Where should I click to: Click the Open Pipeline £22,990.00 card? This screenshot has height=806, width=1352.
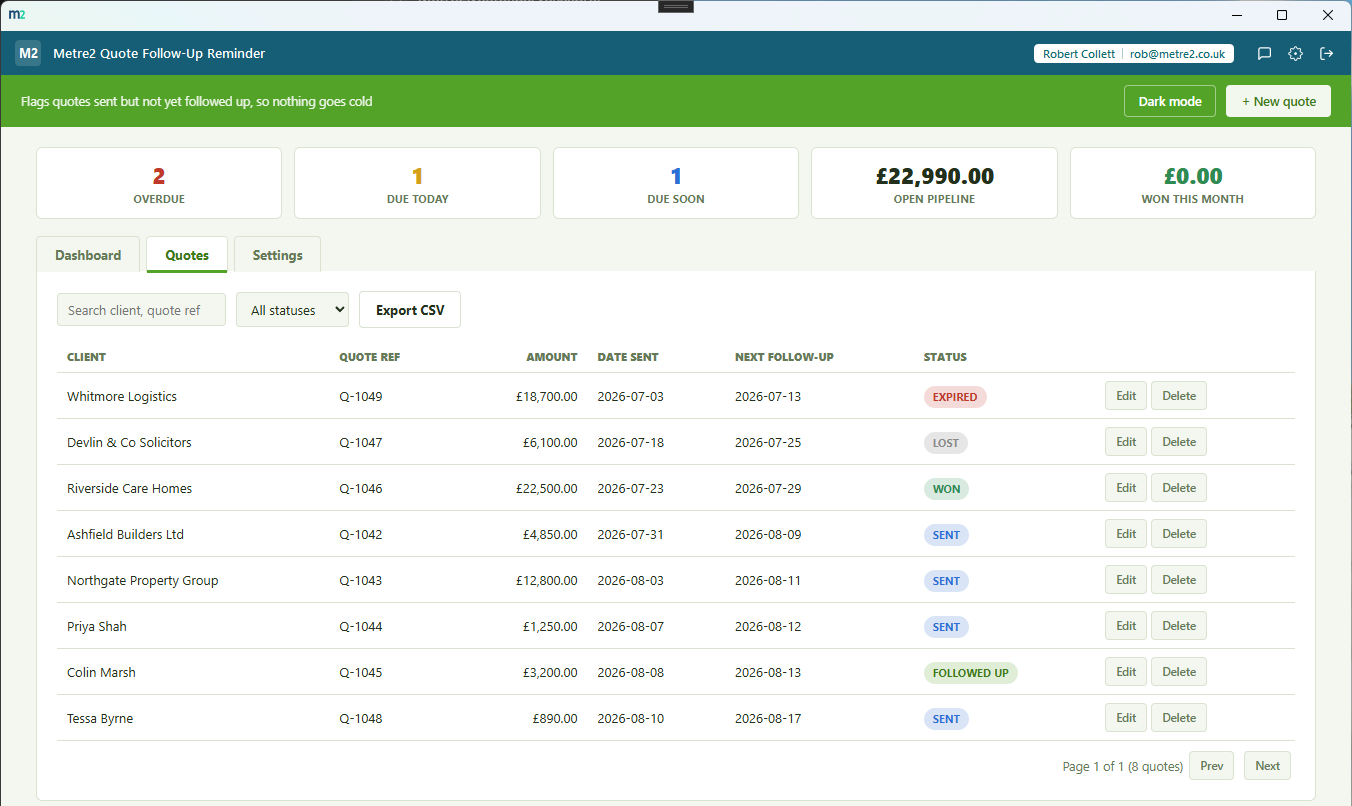934,183
